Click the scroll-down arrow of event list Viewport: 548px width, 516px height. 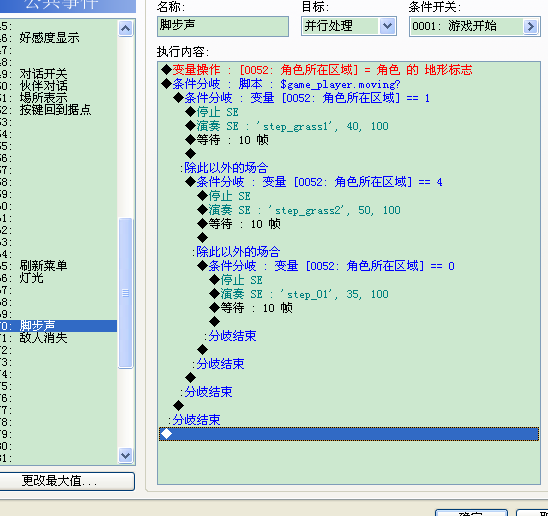coord(125,456)
